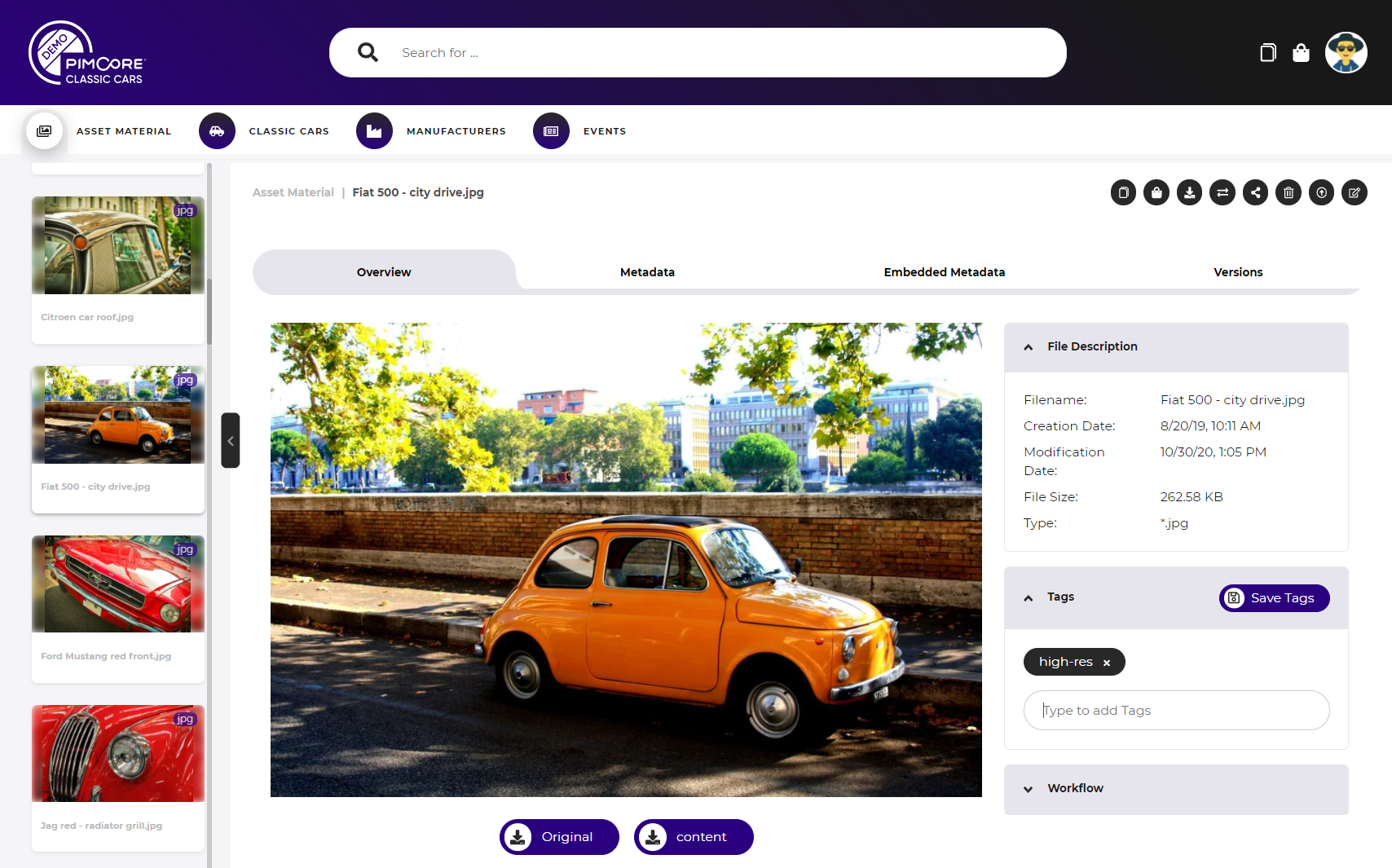Screen dimensions: 1392x868
Task: Open the user avatar profile
Action: (x=1346, y=53)
